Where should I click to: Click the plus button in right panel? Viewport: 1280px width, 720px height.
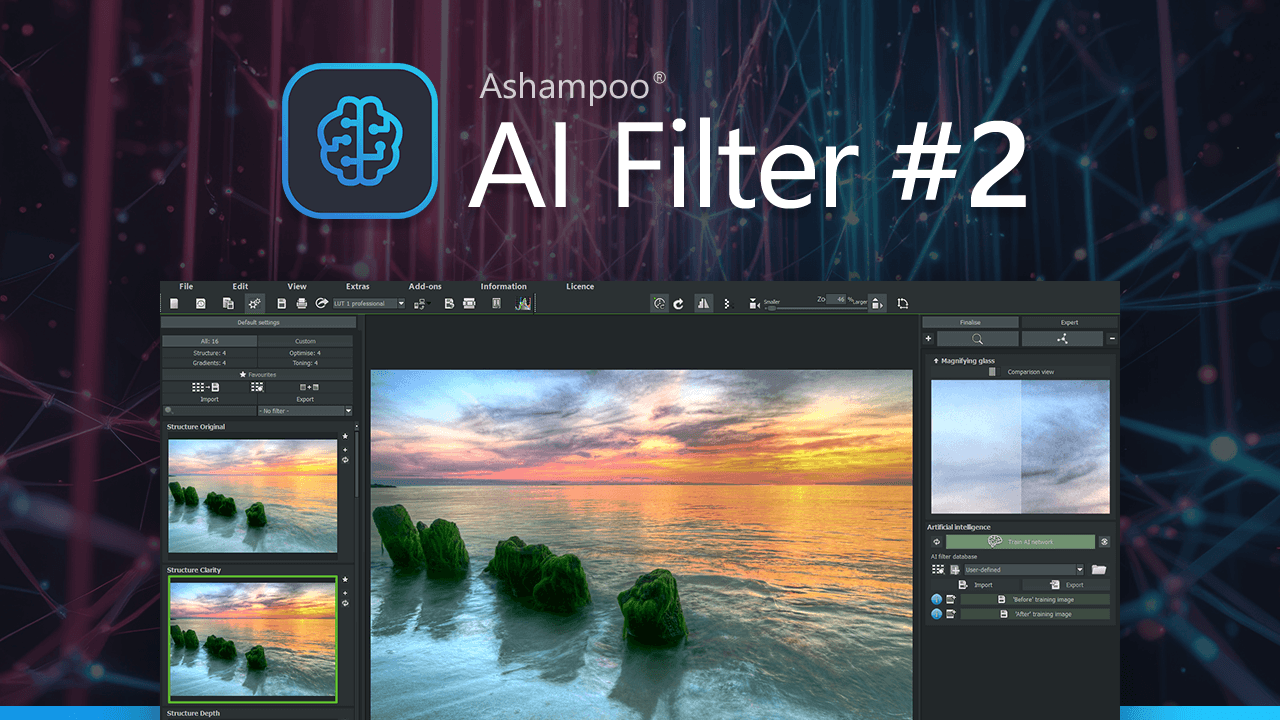click(928, 339)
